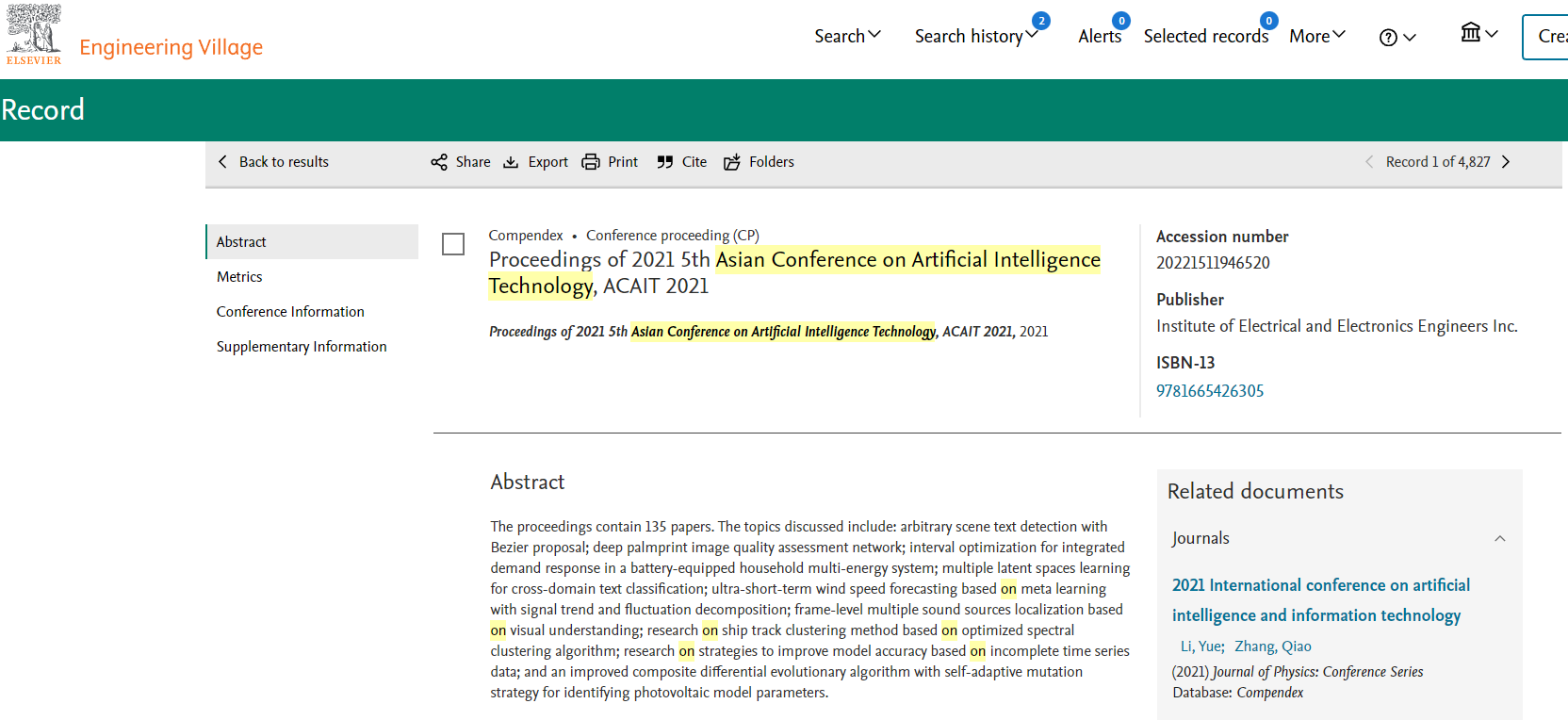The height and width of the screenshot is (720, 1568).
Task: Open related article on artificial intelligence and information technology
Action: click(x=1321, y=600)
